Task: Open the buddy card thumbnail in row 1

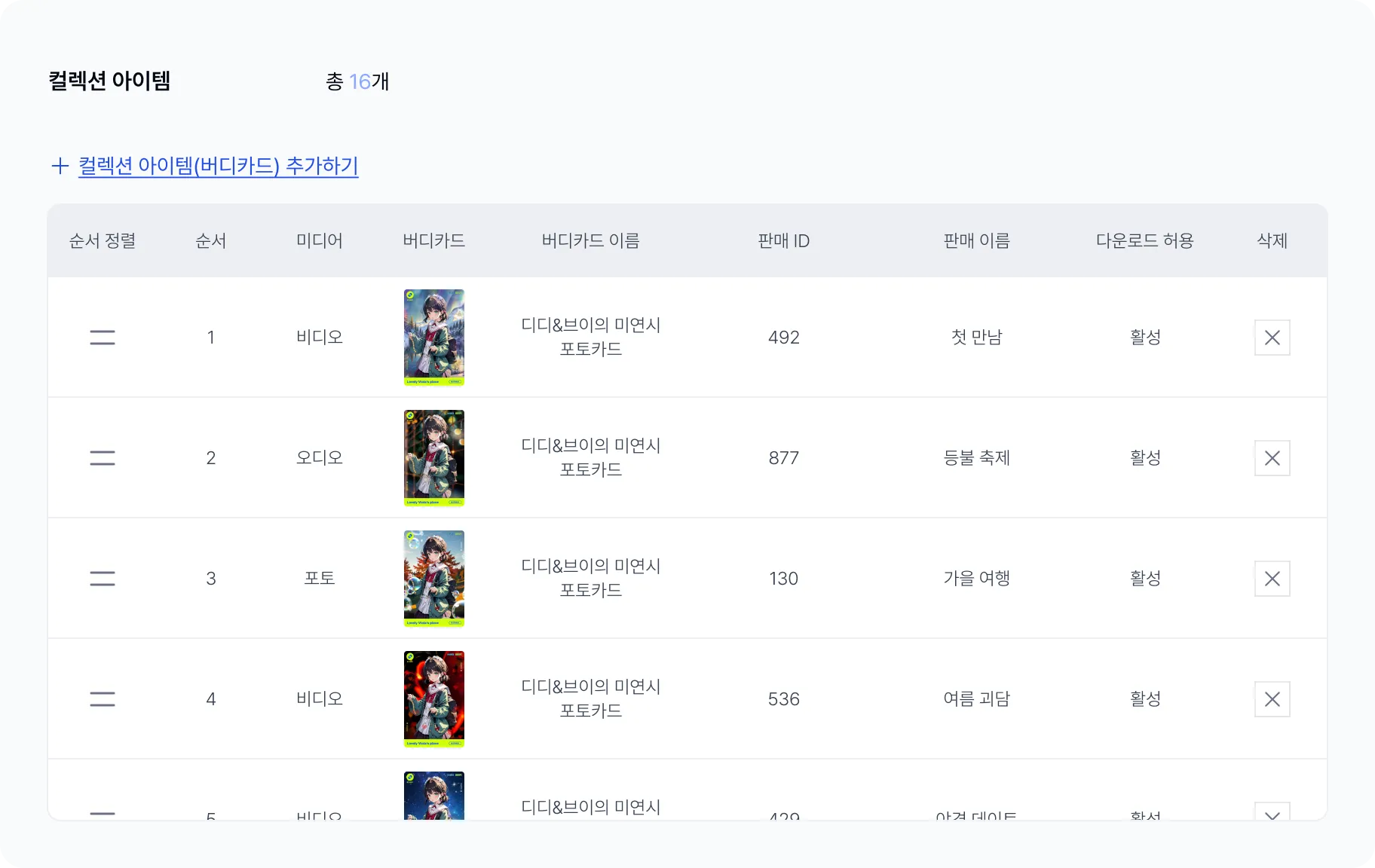Action: (x=434, y=338)
